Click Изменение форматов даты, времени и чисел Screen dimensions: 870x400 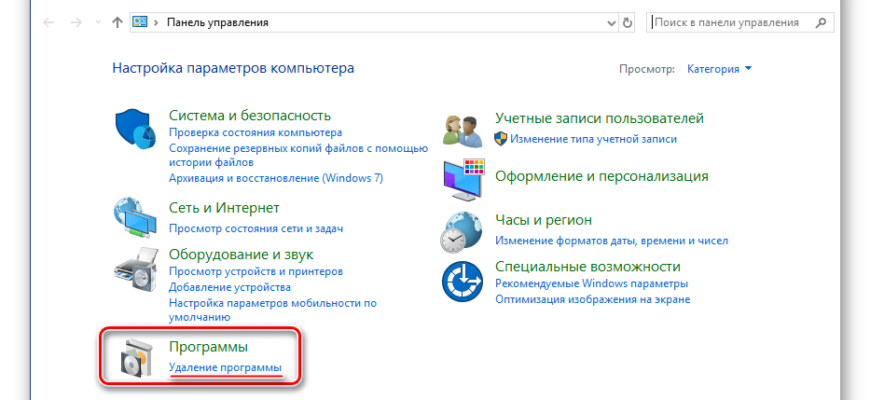[x=611, y=241]
